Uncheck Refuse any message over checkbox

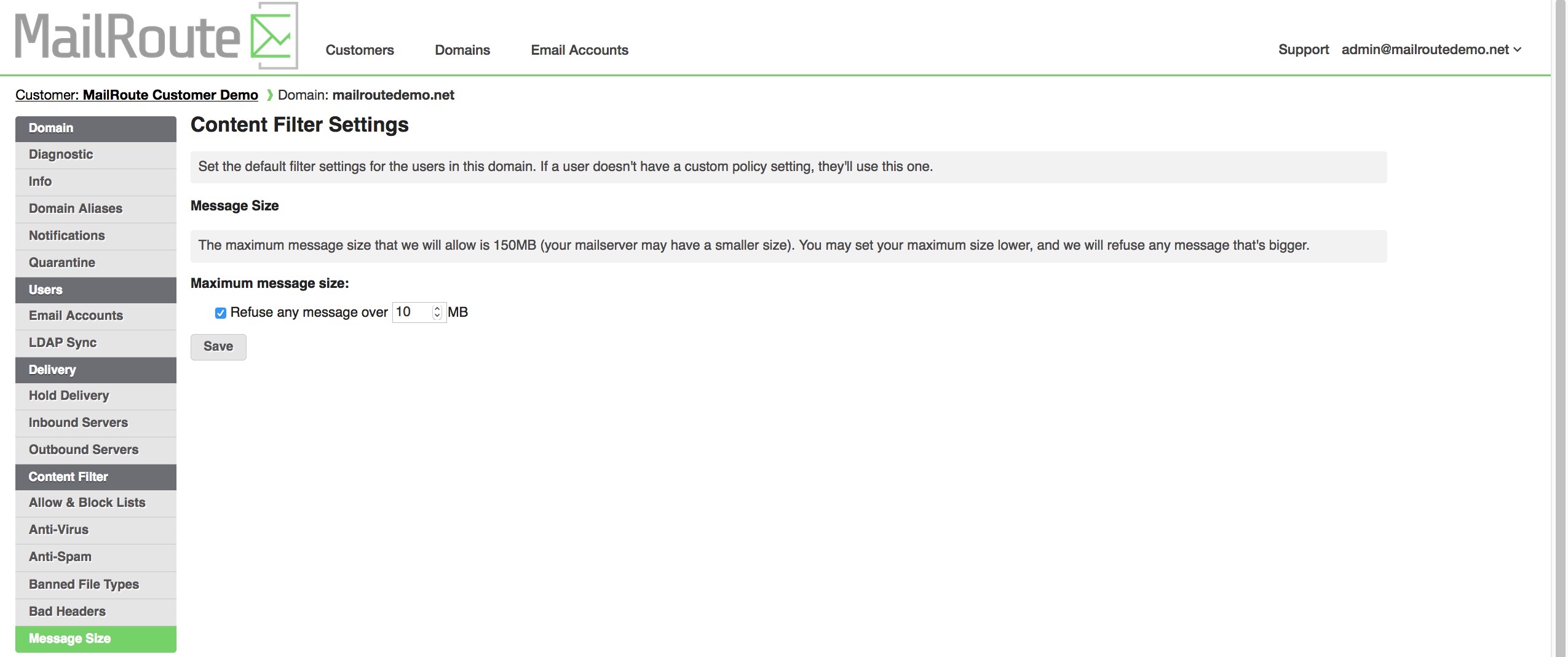tap(220, 313)
